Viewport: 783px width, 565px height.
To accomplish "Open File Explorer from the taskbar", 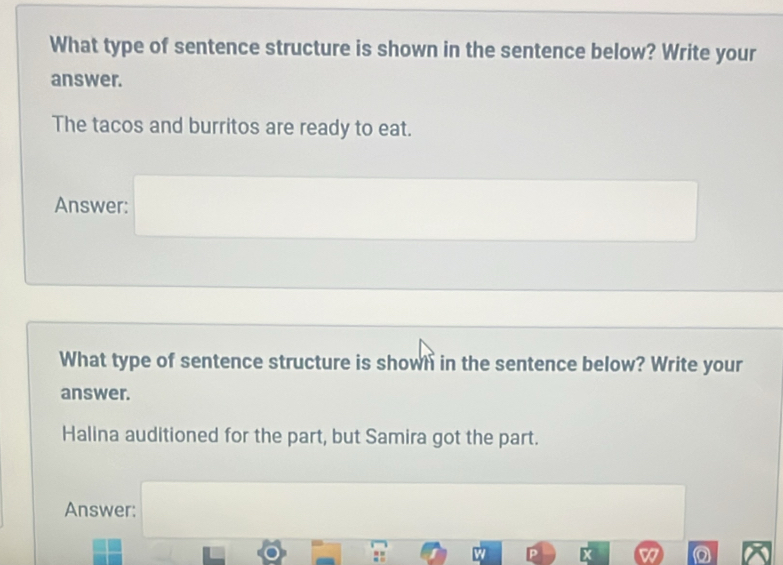I will (x=325, y=551).
